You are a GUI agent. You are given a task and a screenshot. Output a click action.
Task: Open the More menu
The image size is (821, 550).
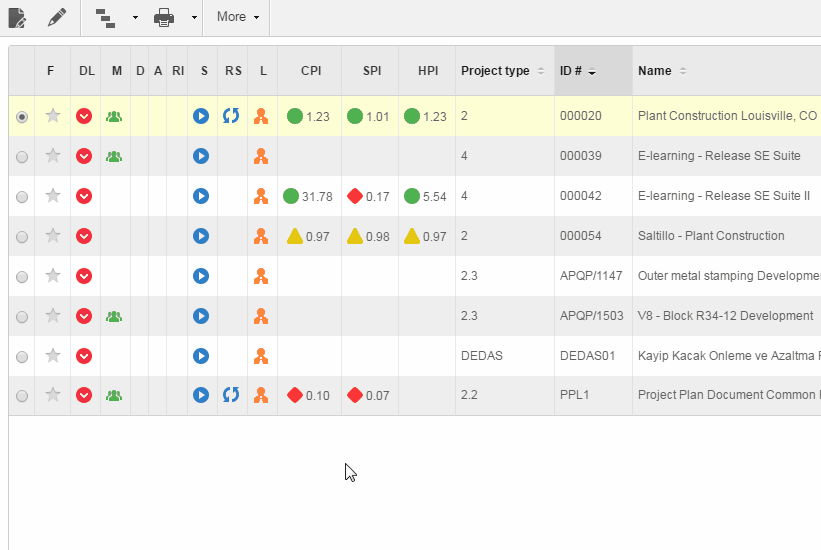(x=237, y=17)
